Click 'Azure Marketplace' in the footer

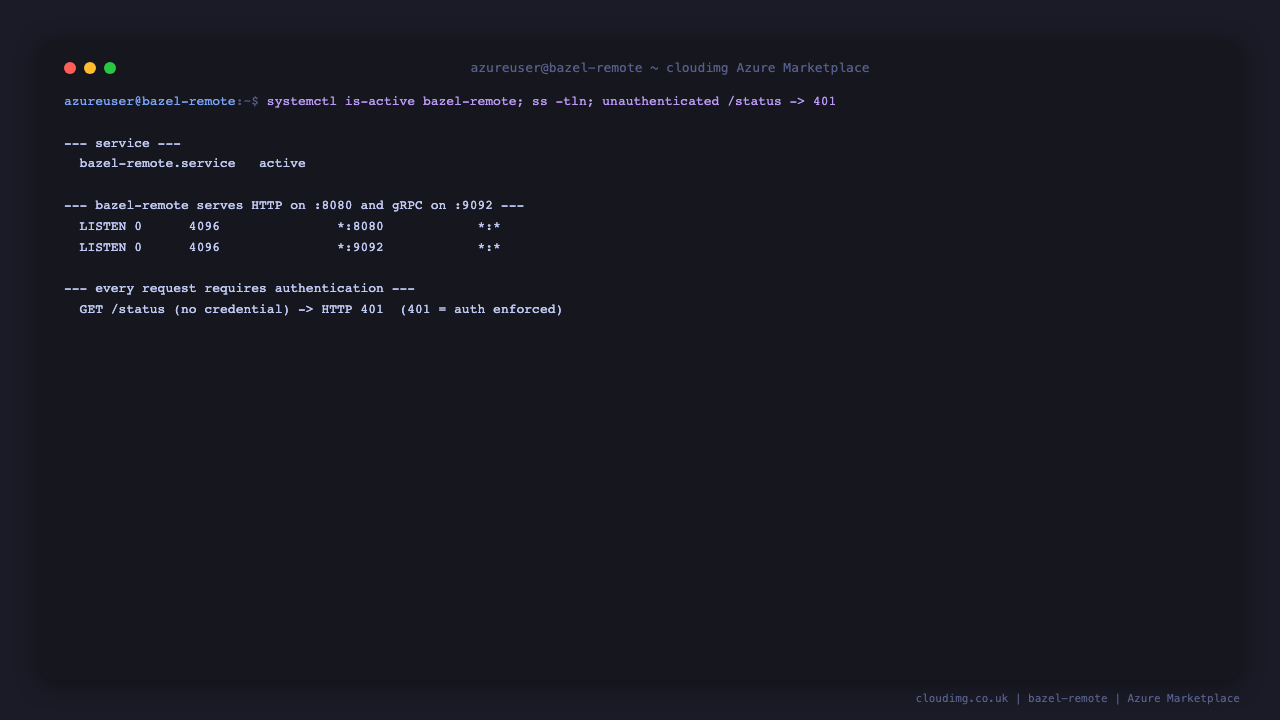tap(1184, 698)
